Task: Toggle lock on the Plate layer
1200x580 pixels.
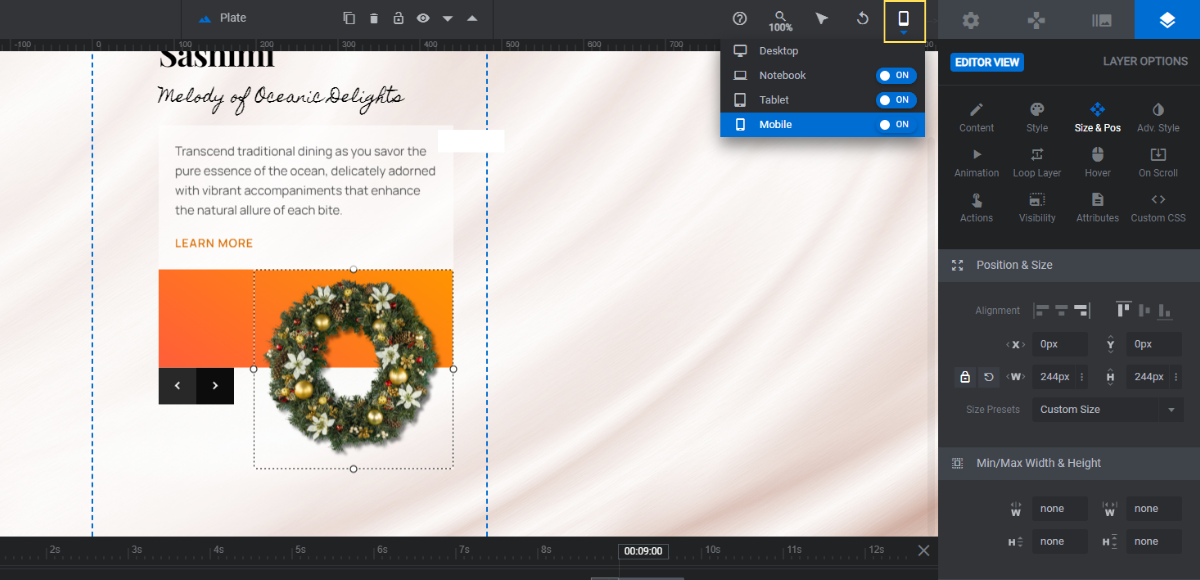Action: 398,18
